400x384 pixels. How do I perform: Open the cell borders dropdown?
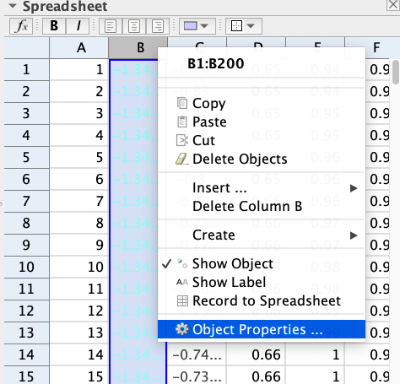[x=244, y=26]
